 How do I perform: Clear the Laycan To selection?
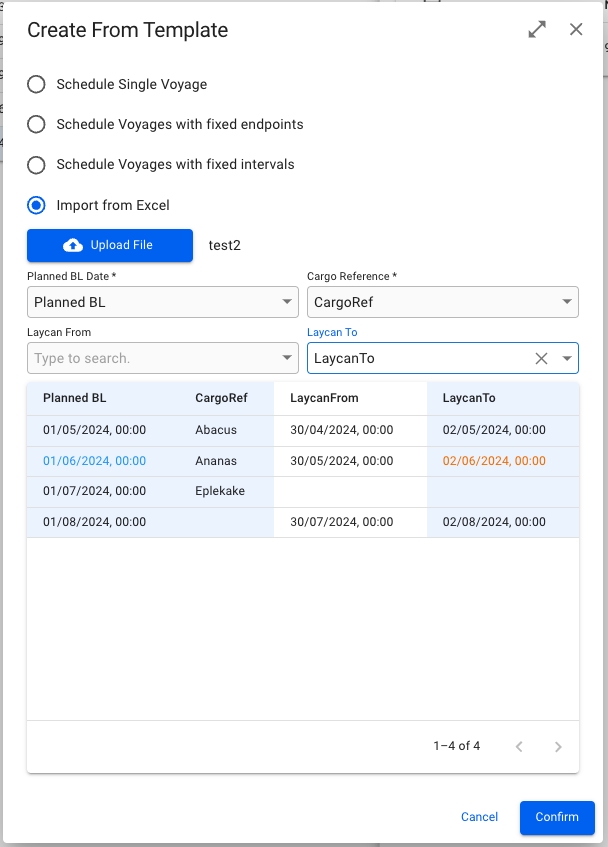541,358
